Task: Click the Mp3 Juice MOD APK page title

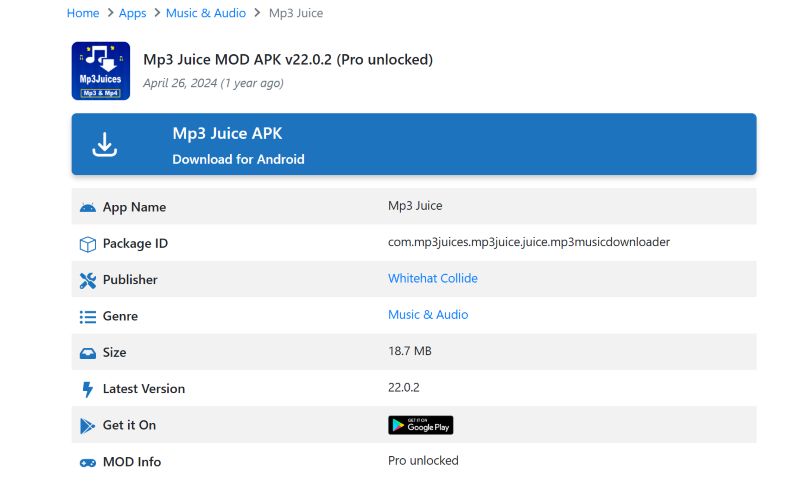Action: pyautogui.click(x=288, y=60)
